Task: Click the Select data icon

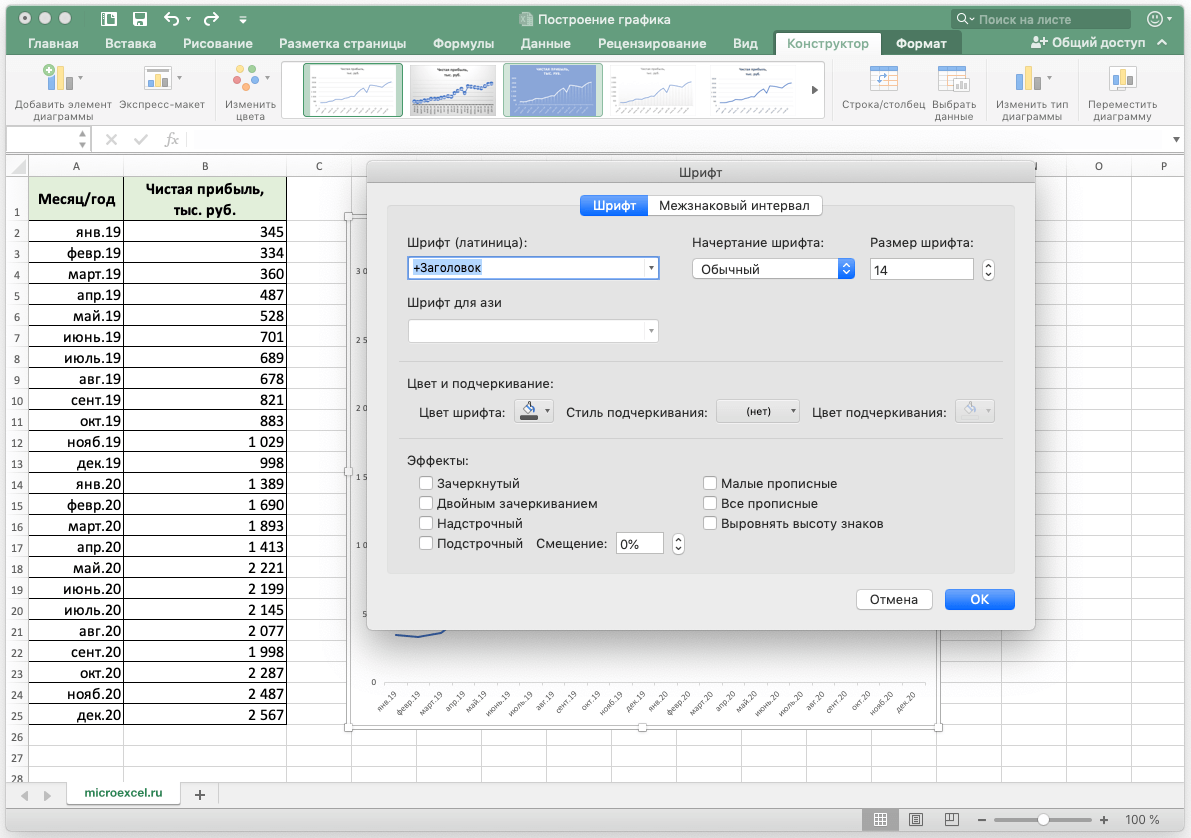Action: coord(952,78)
